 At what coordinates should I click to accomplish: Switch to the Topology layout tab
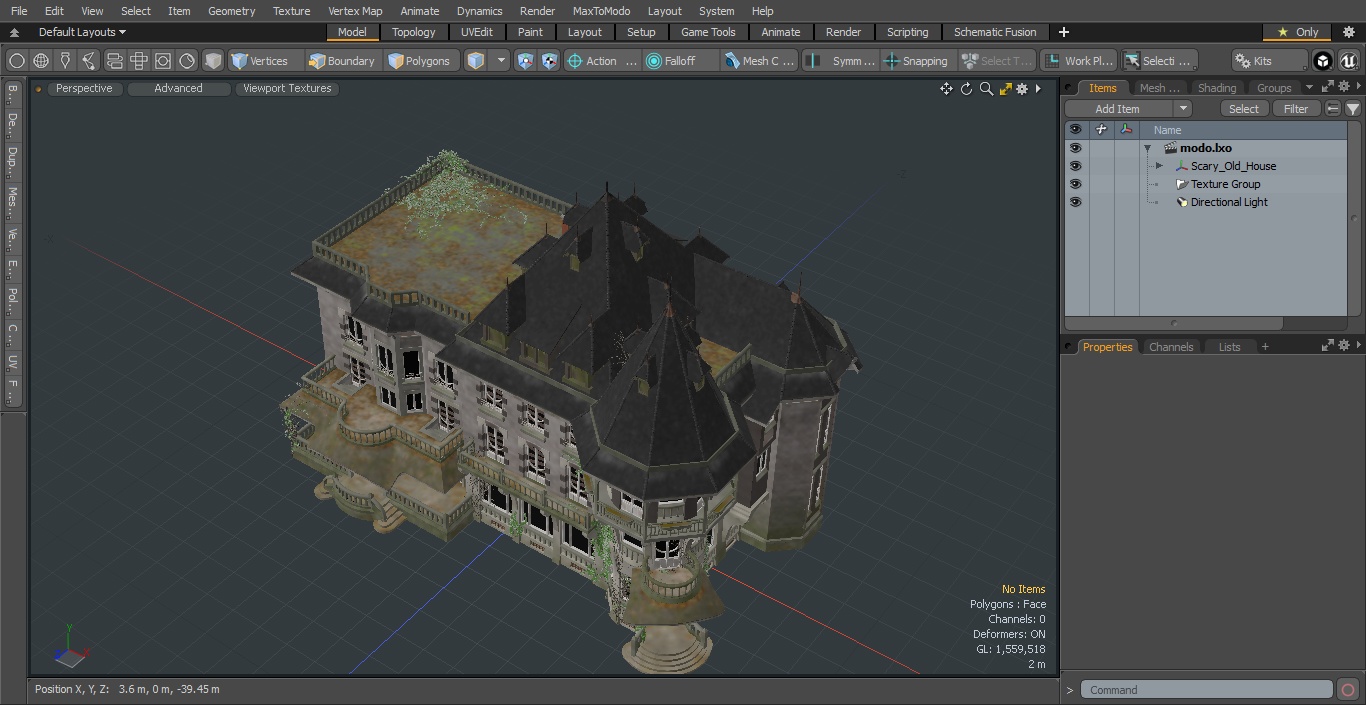(x=413, y=32)
